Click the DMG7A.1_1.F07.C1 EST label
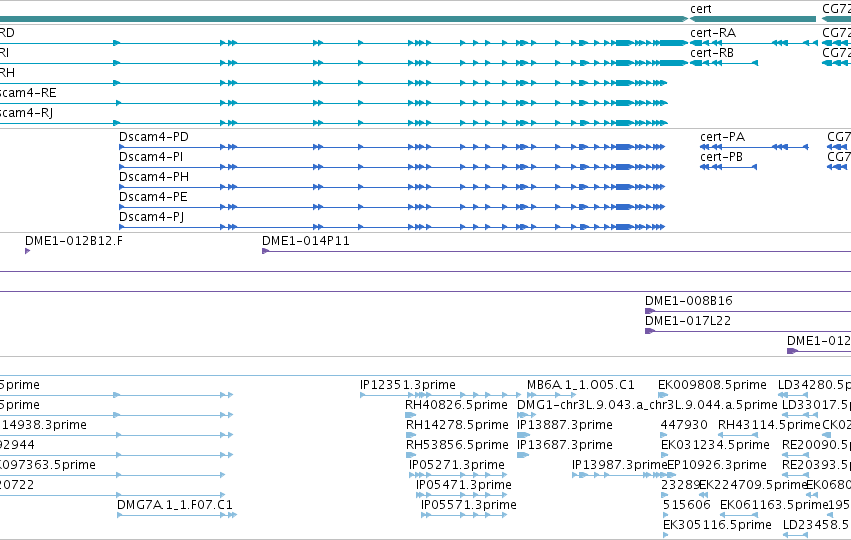 175,505
